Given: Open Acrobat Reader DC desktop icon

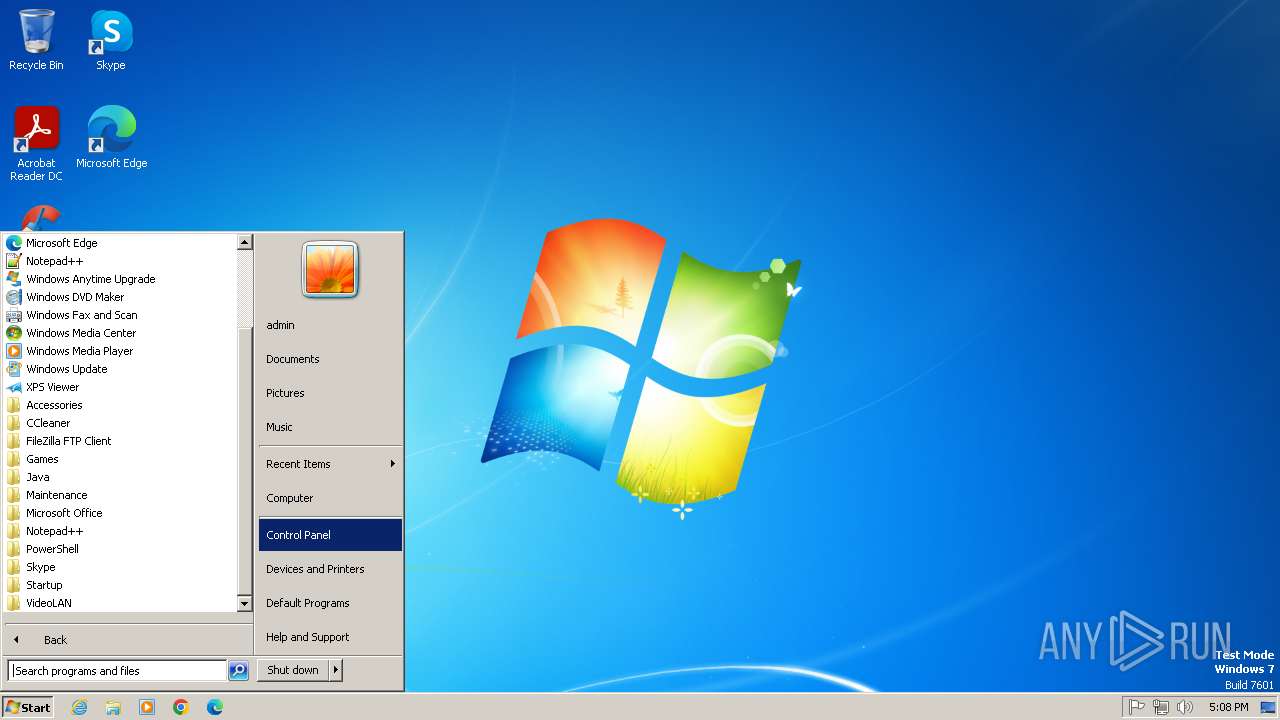Looking at the screenshot, I should click(36, 144).
